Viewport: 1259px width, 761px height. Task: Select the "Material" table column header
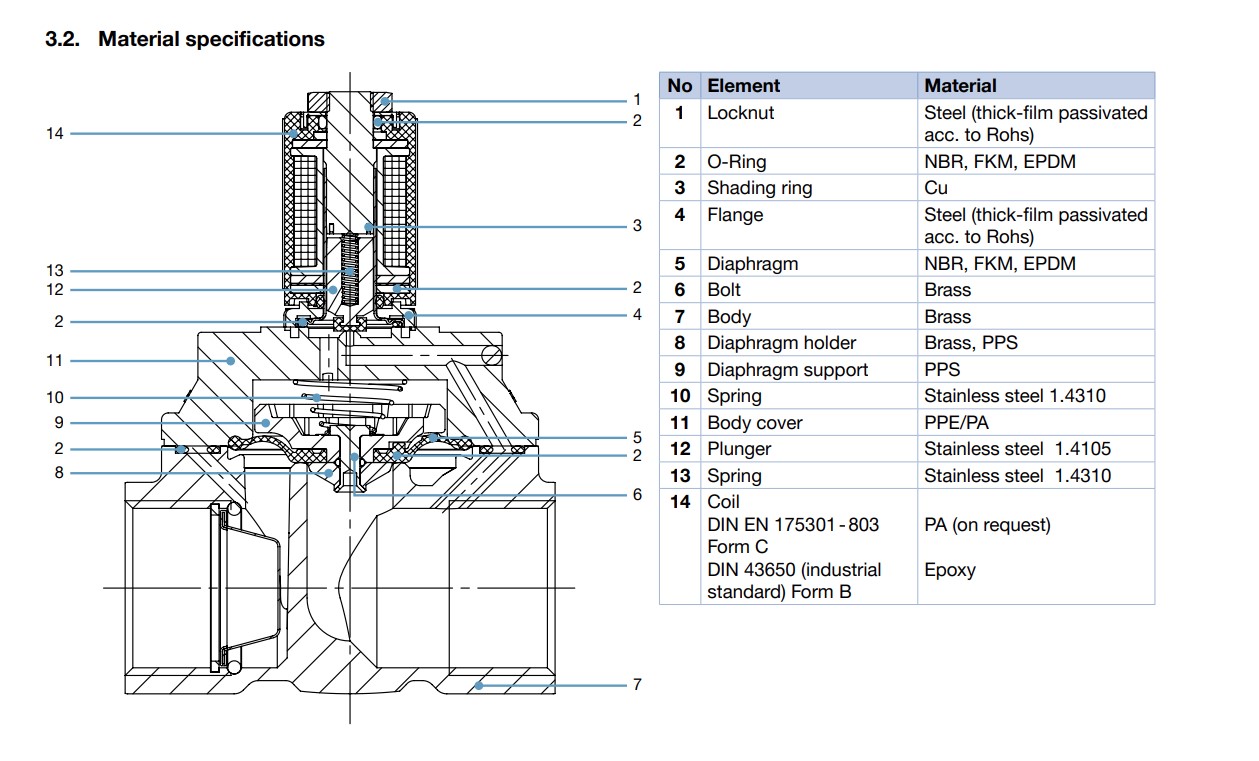960,86
